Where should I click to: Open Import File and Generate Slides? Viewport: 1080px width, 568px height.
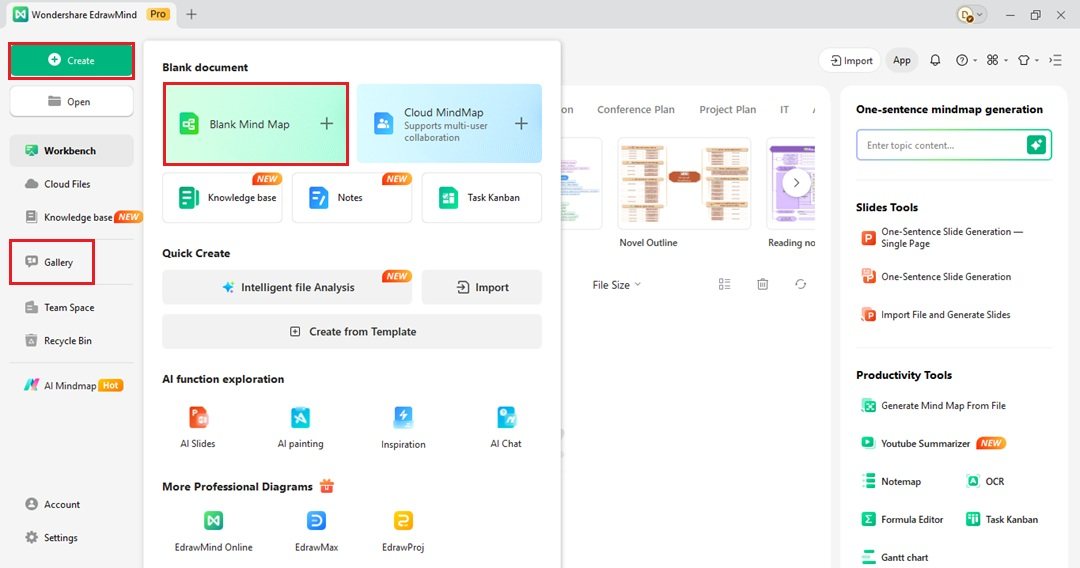click(935, 315)
